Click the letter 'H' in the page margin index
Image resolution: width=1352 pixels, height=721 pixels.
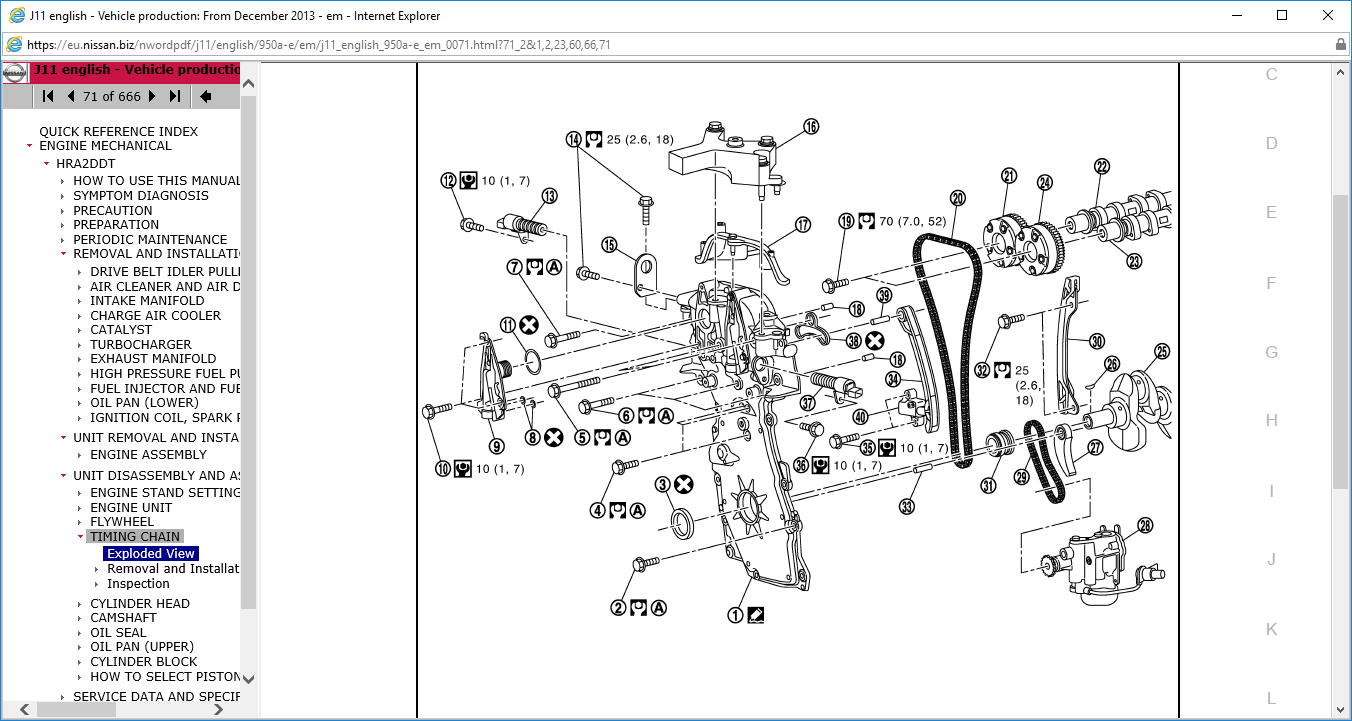coord(1272,421)
